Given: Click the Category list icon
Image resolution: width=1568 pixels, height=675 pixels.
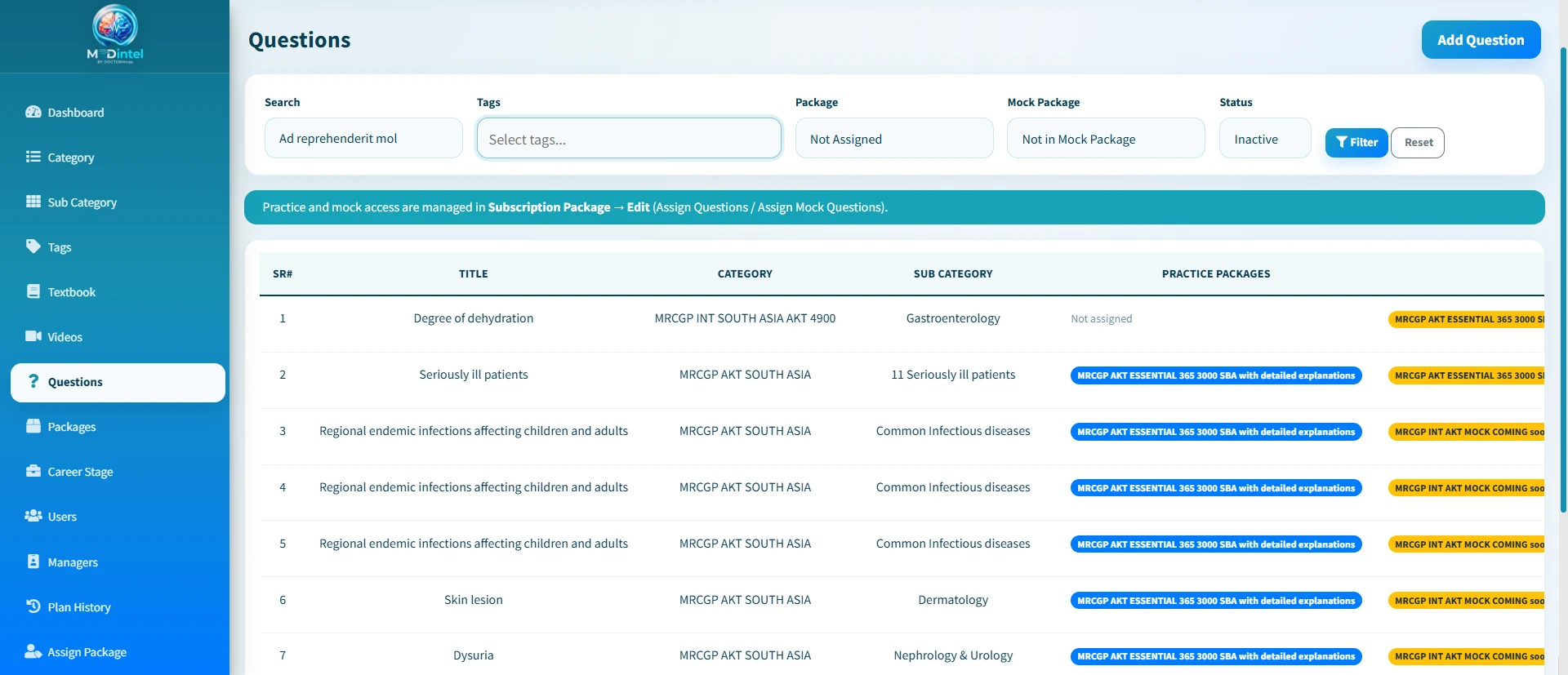Looking at the screenshot, I should point(33,157).
